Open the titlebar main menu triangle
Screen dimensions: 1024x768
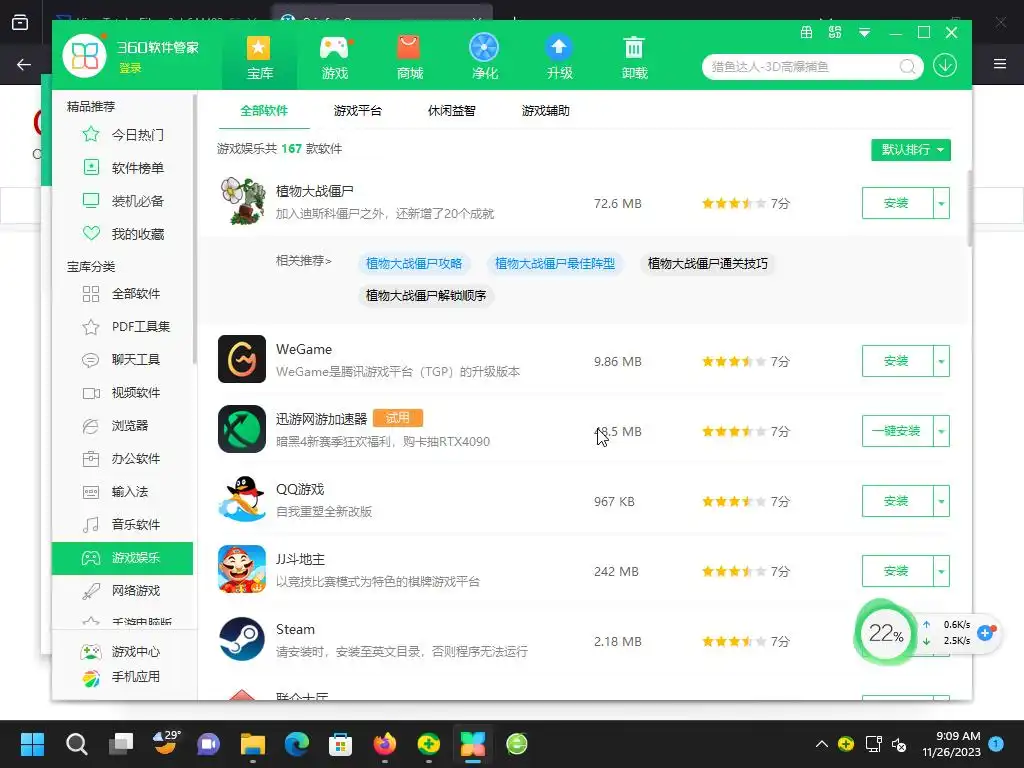(865, 33)
